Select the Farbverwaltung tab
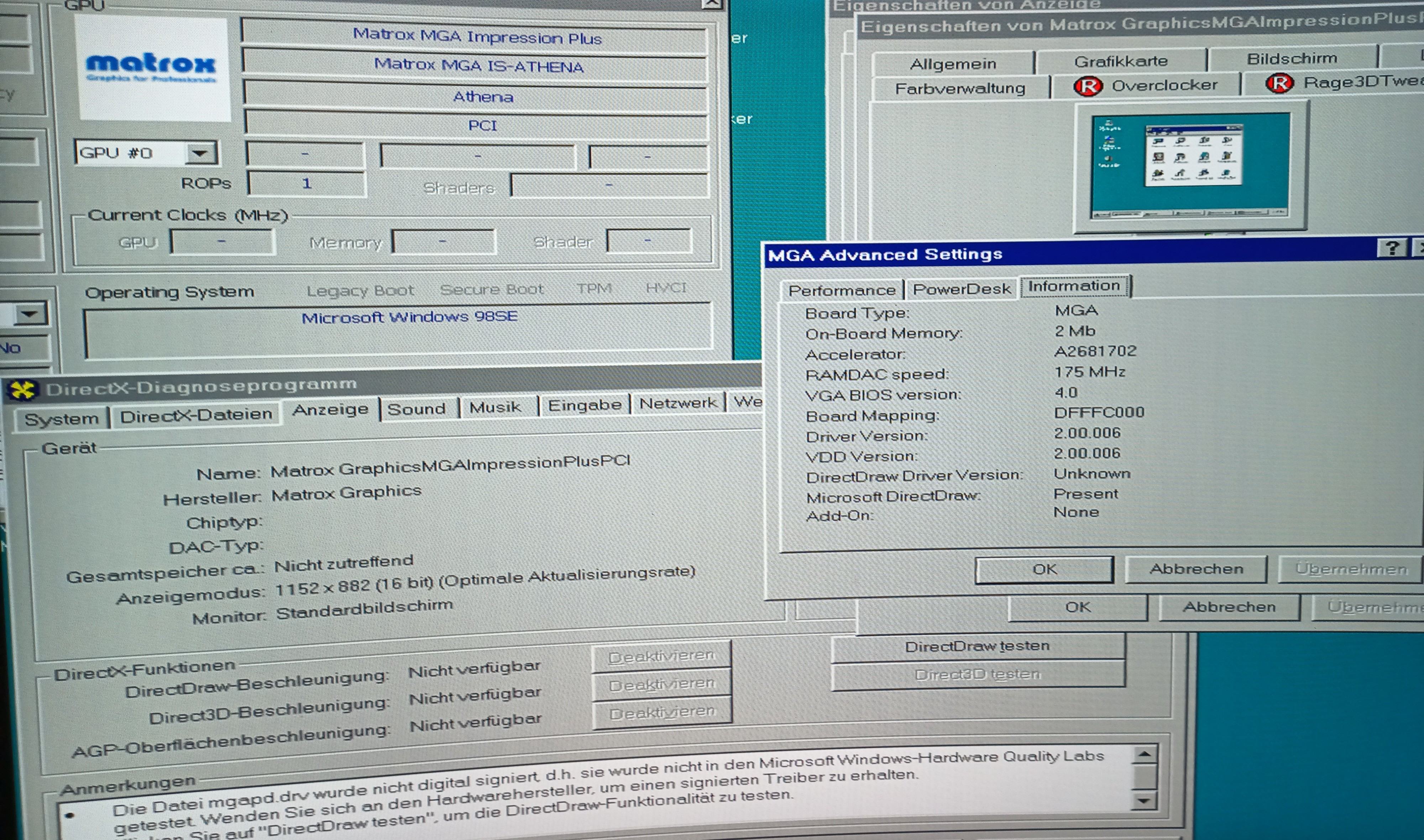The width and height of the screenshot is (1424, 840). [960, 88]
